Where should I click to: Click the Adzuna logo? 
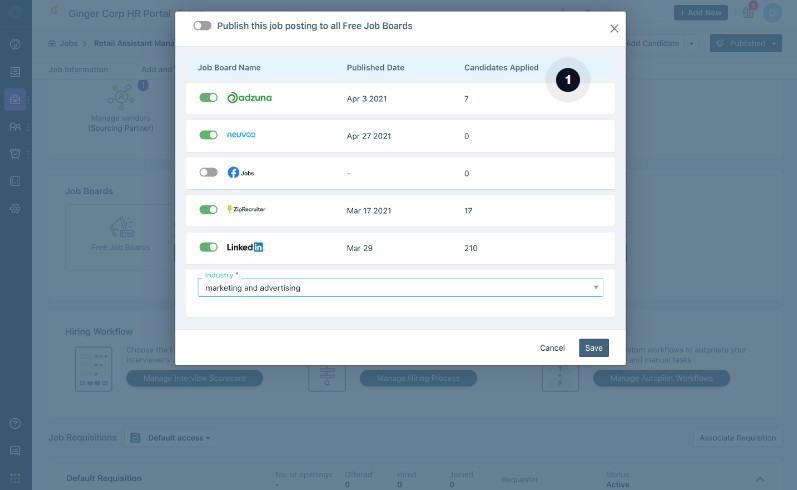[249, 98]
